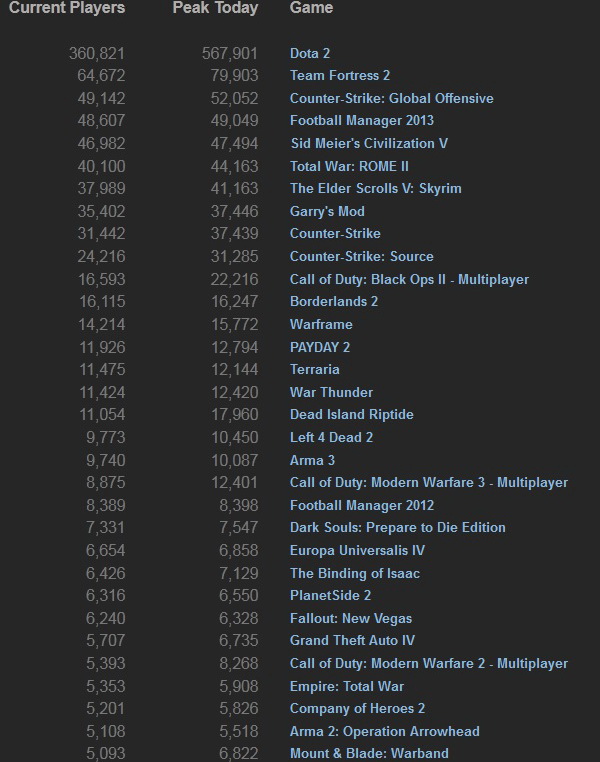Open Sid Meier's Civilization V page
Viewport: 600px width, 762px height.
coord(369,143)
